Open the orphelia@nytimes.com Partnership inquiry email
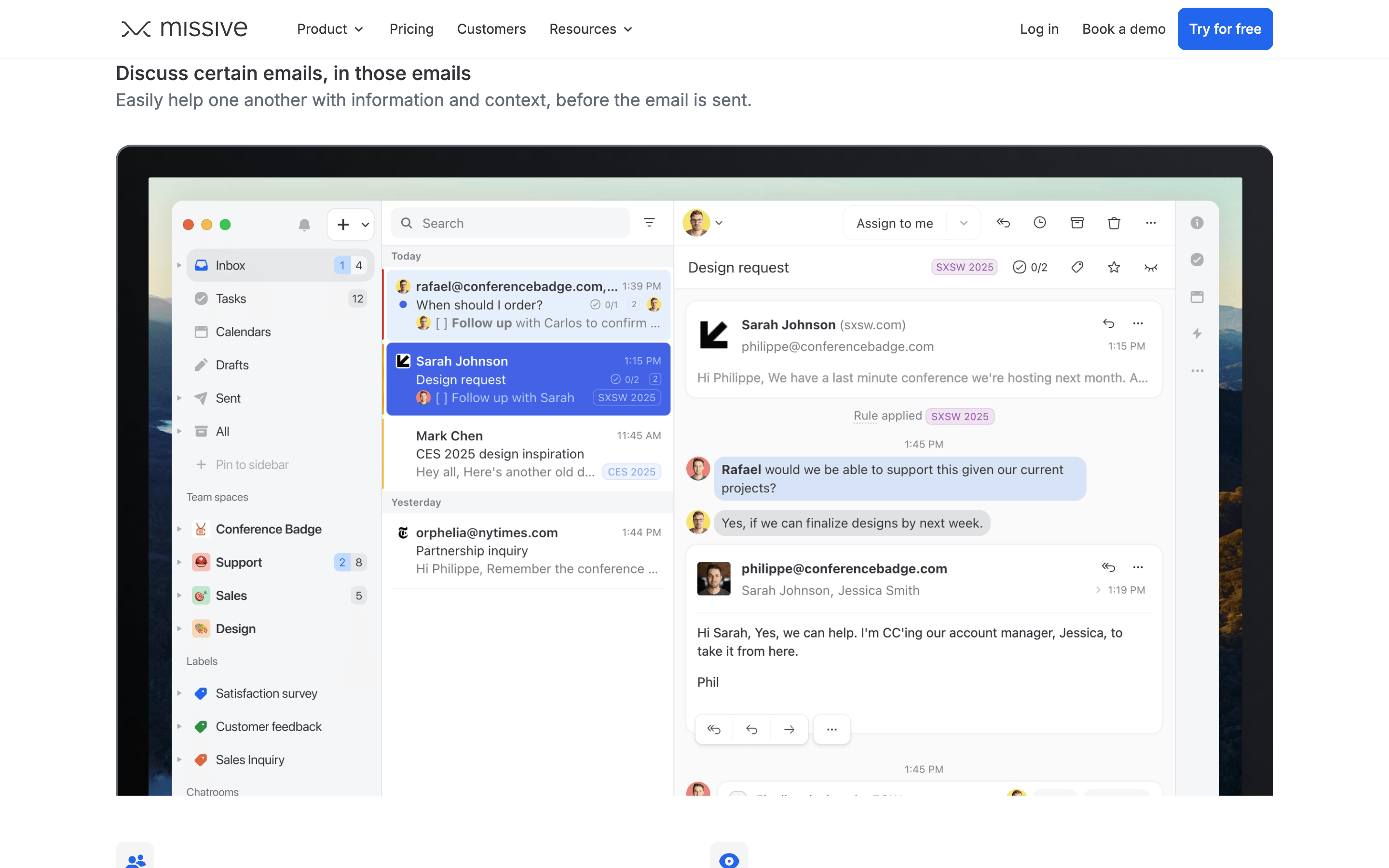This screenshot has height=868, width=1389. coord(528,551)
